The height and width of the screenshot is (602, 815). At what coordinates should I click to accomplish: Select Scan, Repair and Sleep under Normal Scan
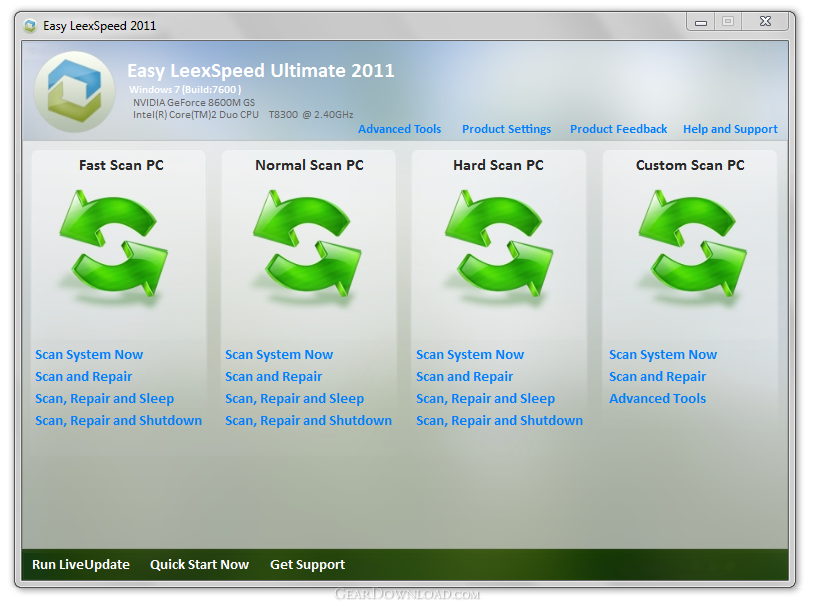(294, 399)
